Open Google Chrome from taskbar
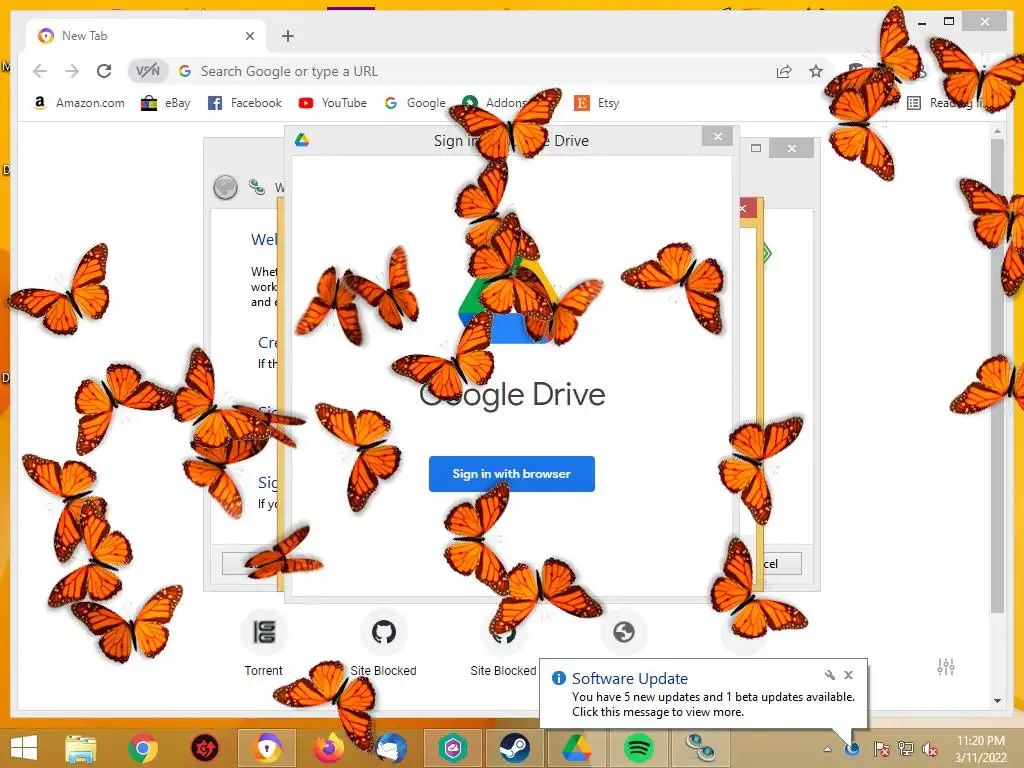The image size is (1024, 768). point(142,748)
